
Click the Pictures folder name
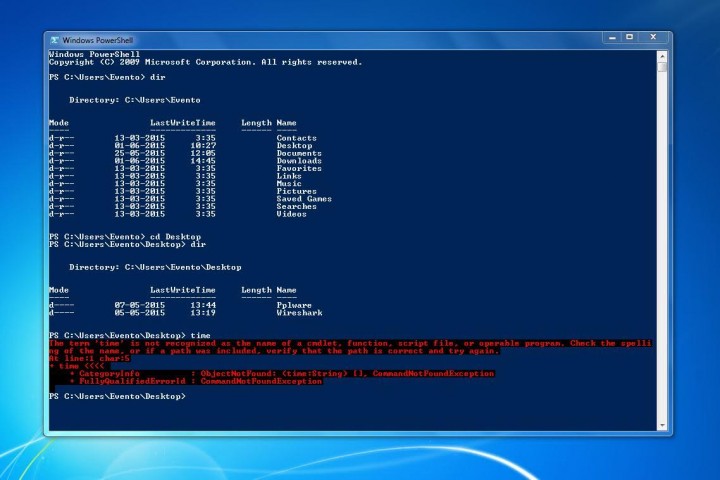point(297,191)
